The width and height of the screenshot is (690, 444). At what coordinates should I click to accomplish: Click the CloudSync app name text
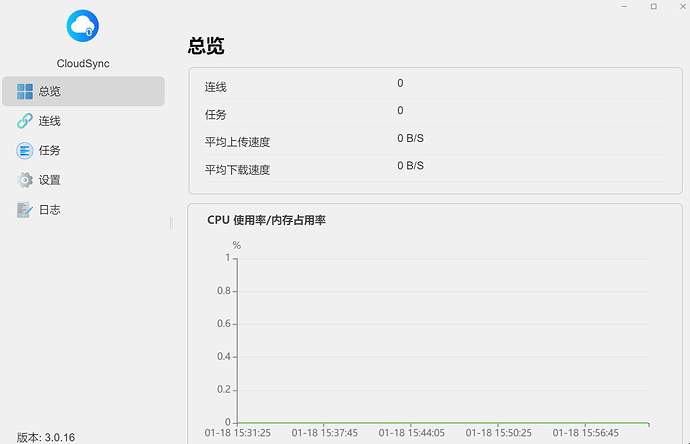(x=83, y=63)
